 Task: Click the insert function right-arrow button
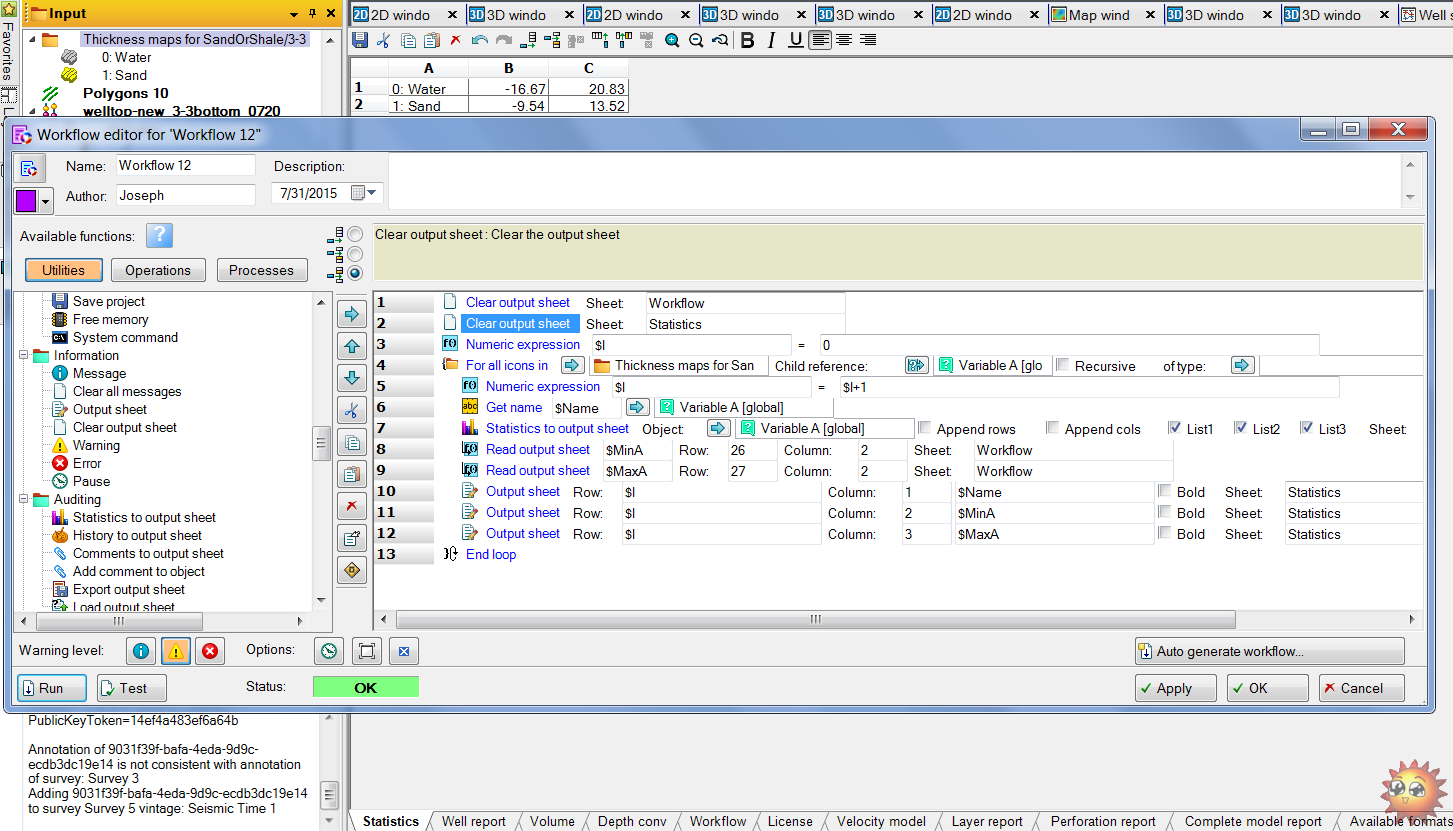(x=352, y=314)
